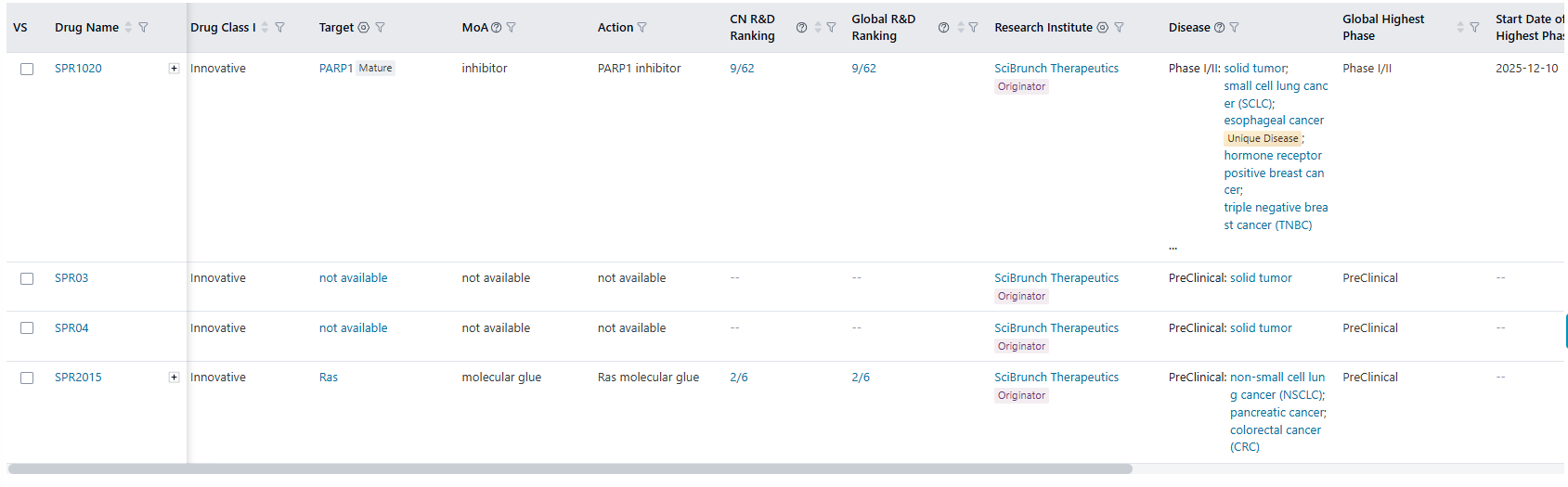Click the Target column filter icon
The height and width of the screenshot is (487, 1568).
point(380,28)
